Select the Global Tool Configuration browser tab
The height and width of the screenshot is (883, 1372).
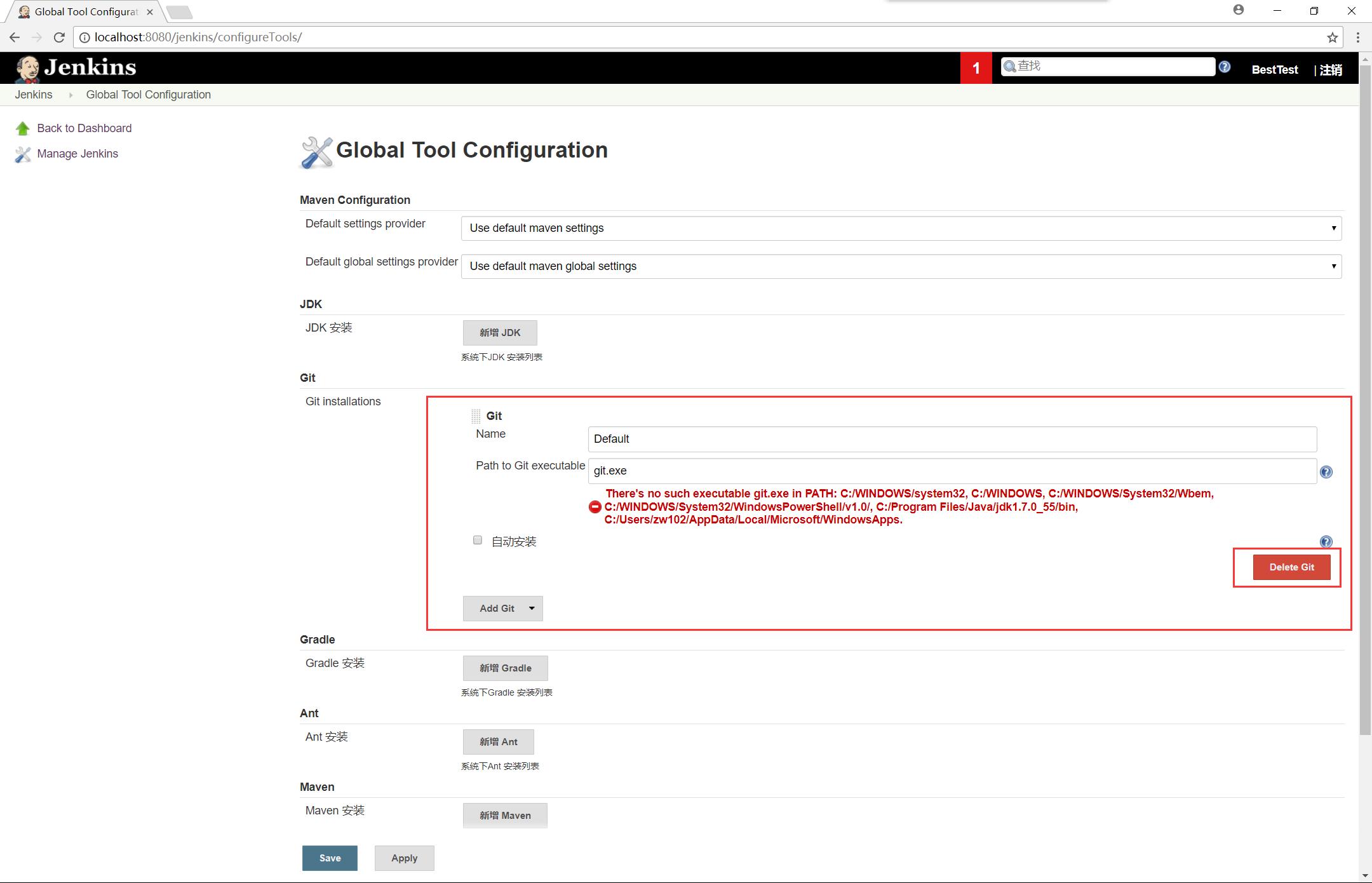click(x=84, y=12)
